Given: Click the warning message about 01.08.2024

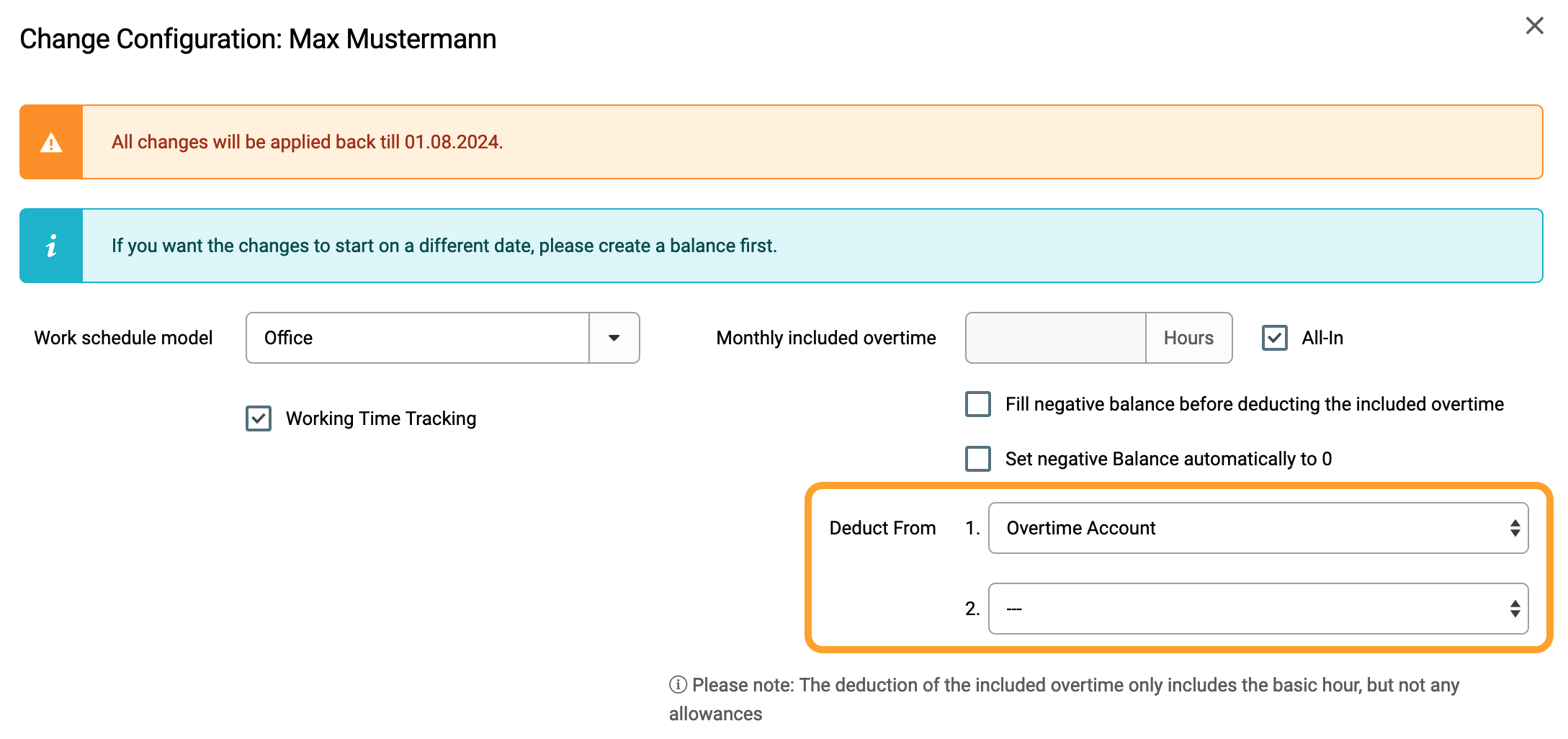Looking at the screenshot, I should (308, 142).
